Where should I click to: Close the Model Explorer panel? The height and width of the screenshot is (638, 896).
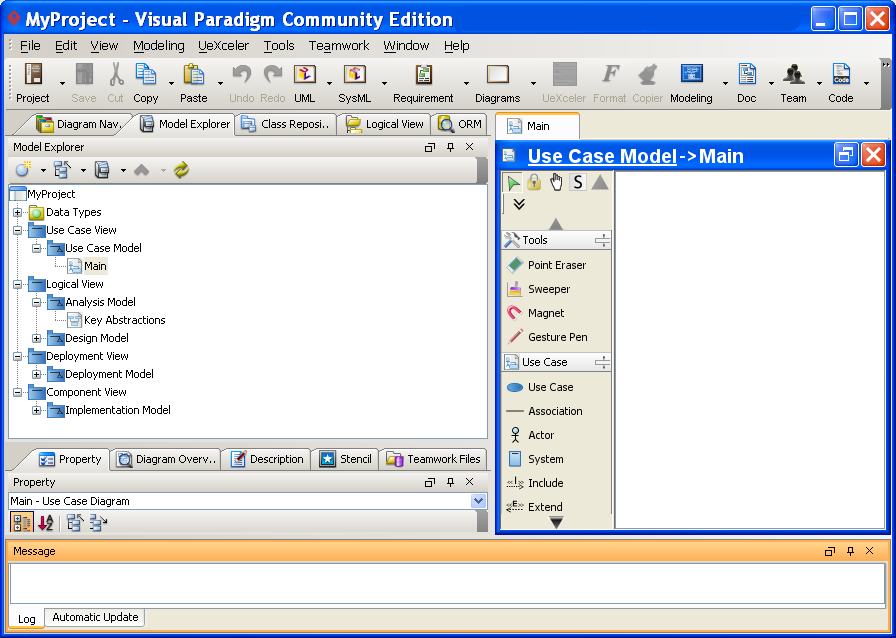click(470, 147)
